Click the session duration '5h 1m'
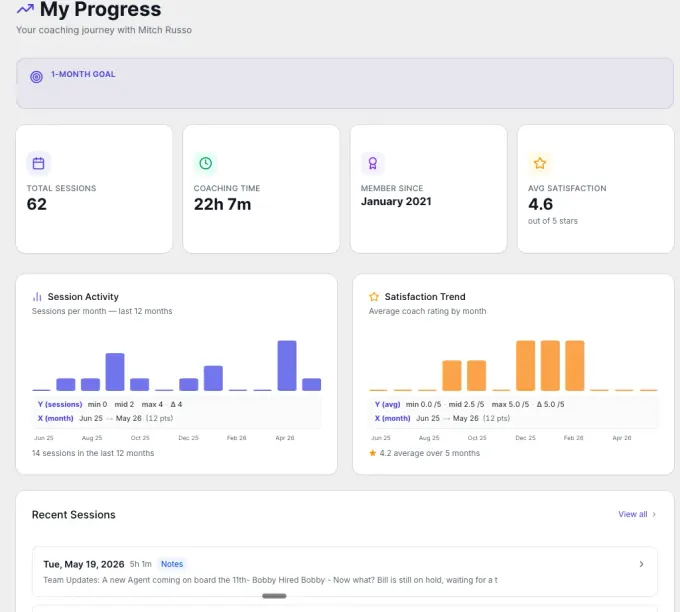 [141, 564]
